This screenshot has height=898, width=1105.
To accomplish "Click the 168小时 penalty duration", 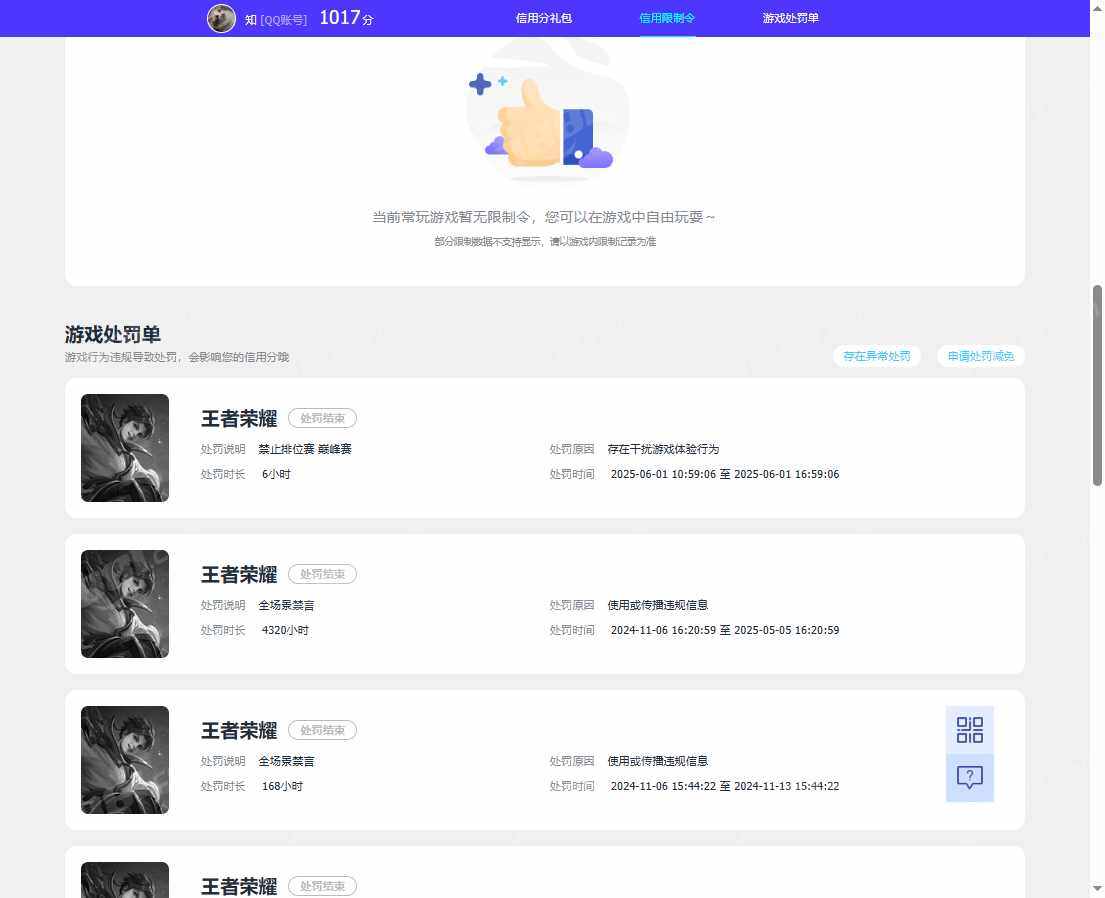I will tap(283, 786).
